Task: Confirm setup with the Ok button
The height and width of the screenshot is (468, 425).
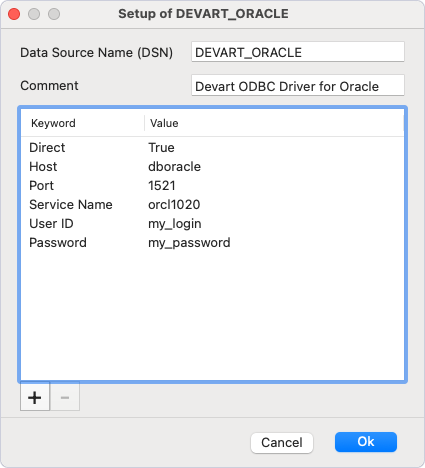Action: pyautogui.click(x=366, y=442)
